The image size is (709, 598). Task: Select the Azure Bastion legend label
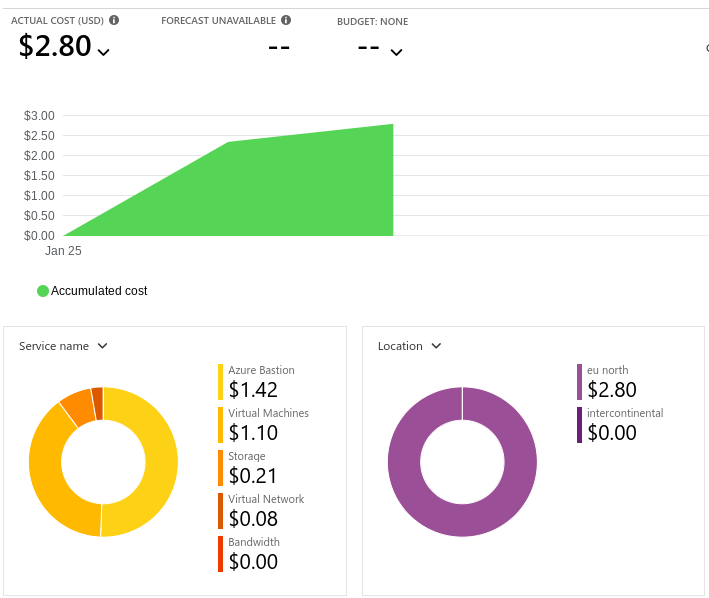click(x=261, y=370)
